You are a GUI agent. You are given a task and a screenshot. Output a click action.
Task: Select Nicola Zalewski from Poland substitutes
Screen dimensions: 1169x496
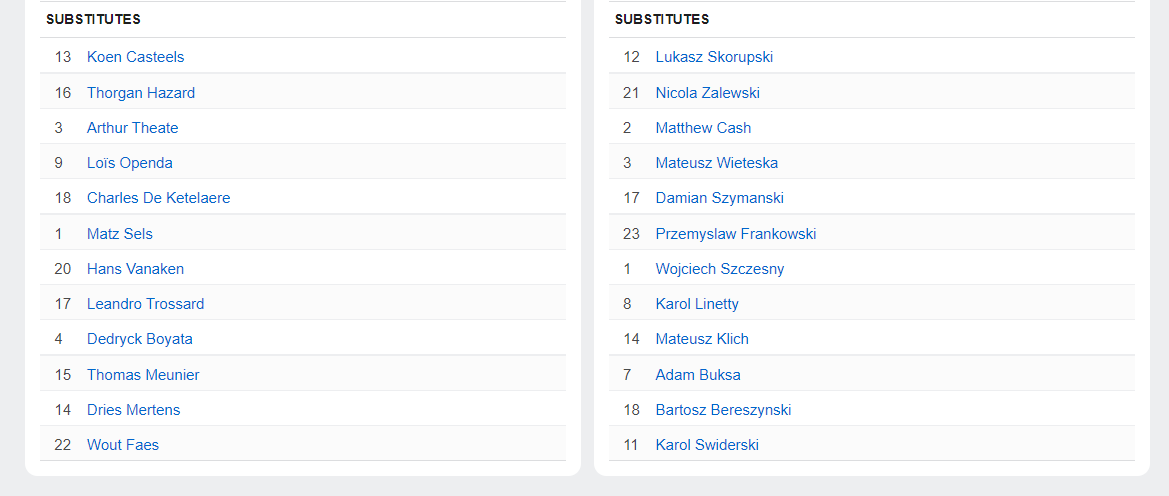click(x=708, y=93)
